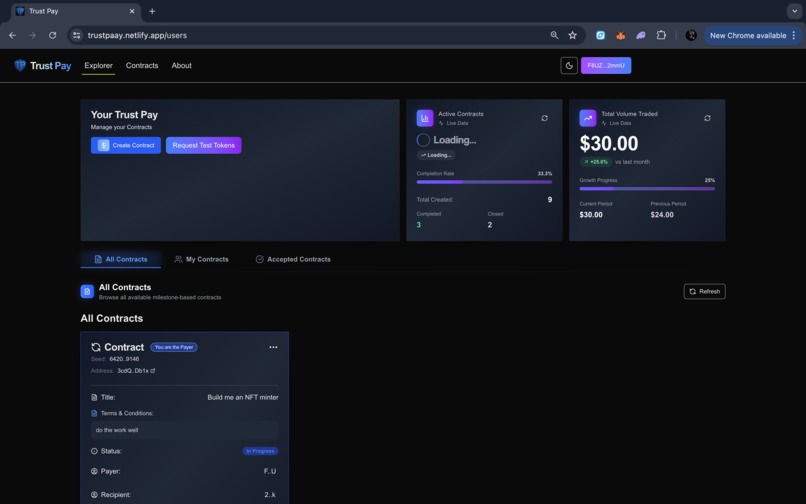Click the Status clock icon
Screen dimensions: 806x504
(x=94, y=451)
